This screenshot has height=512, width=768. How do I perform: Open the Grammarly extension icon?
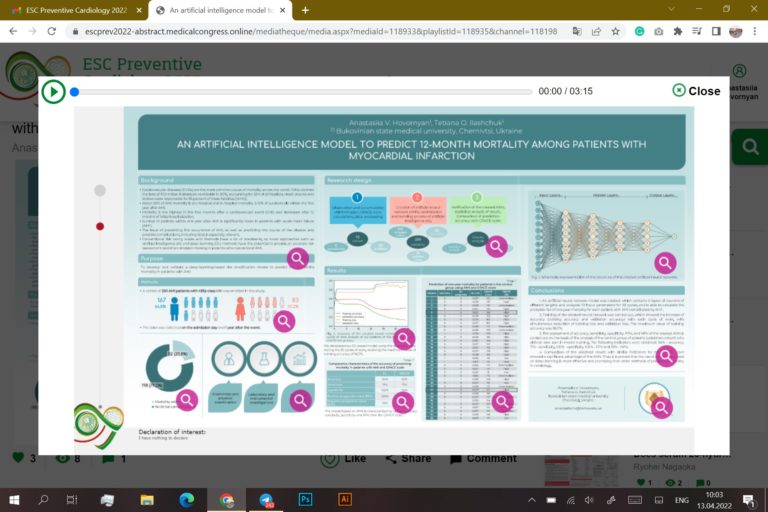(639, 31)
